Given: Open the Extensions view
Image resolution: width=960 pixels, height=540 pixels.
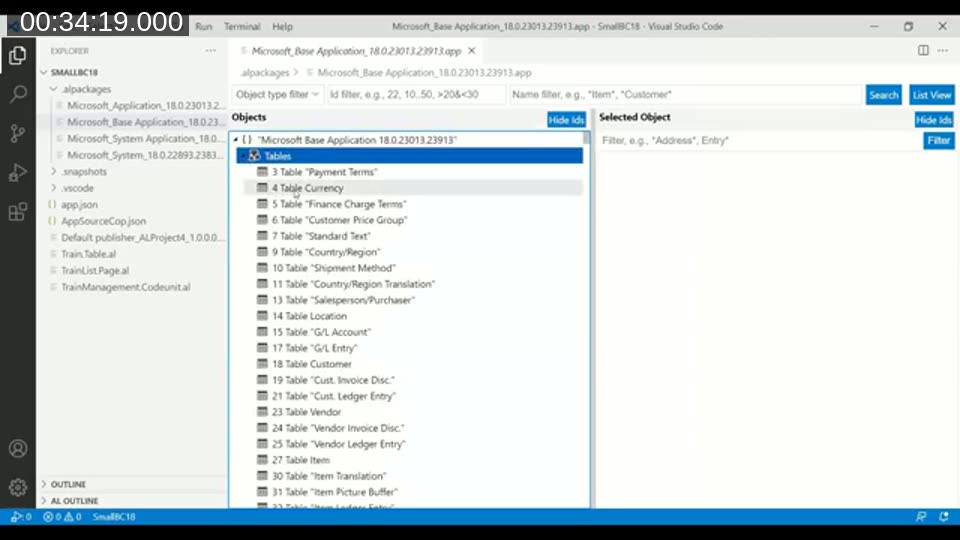Looking at the screenshot, I should click(x=18, y=212).
